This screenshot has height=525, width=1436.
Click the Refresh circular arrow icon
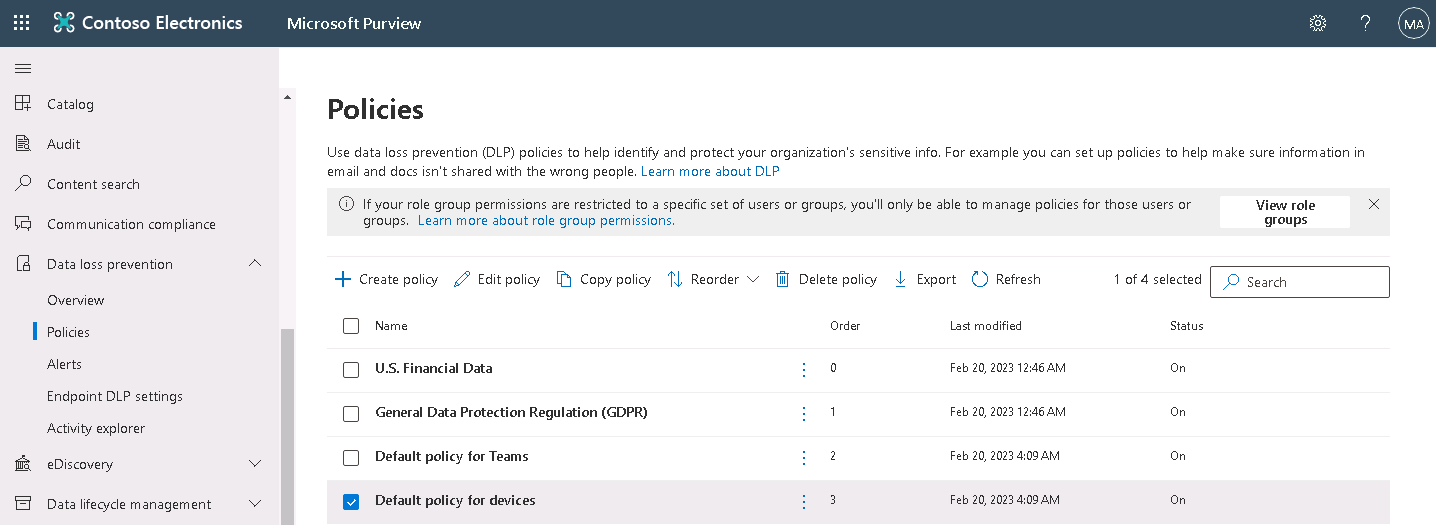[980, 279]
